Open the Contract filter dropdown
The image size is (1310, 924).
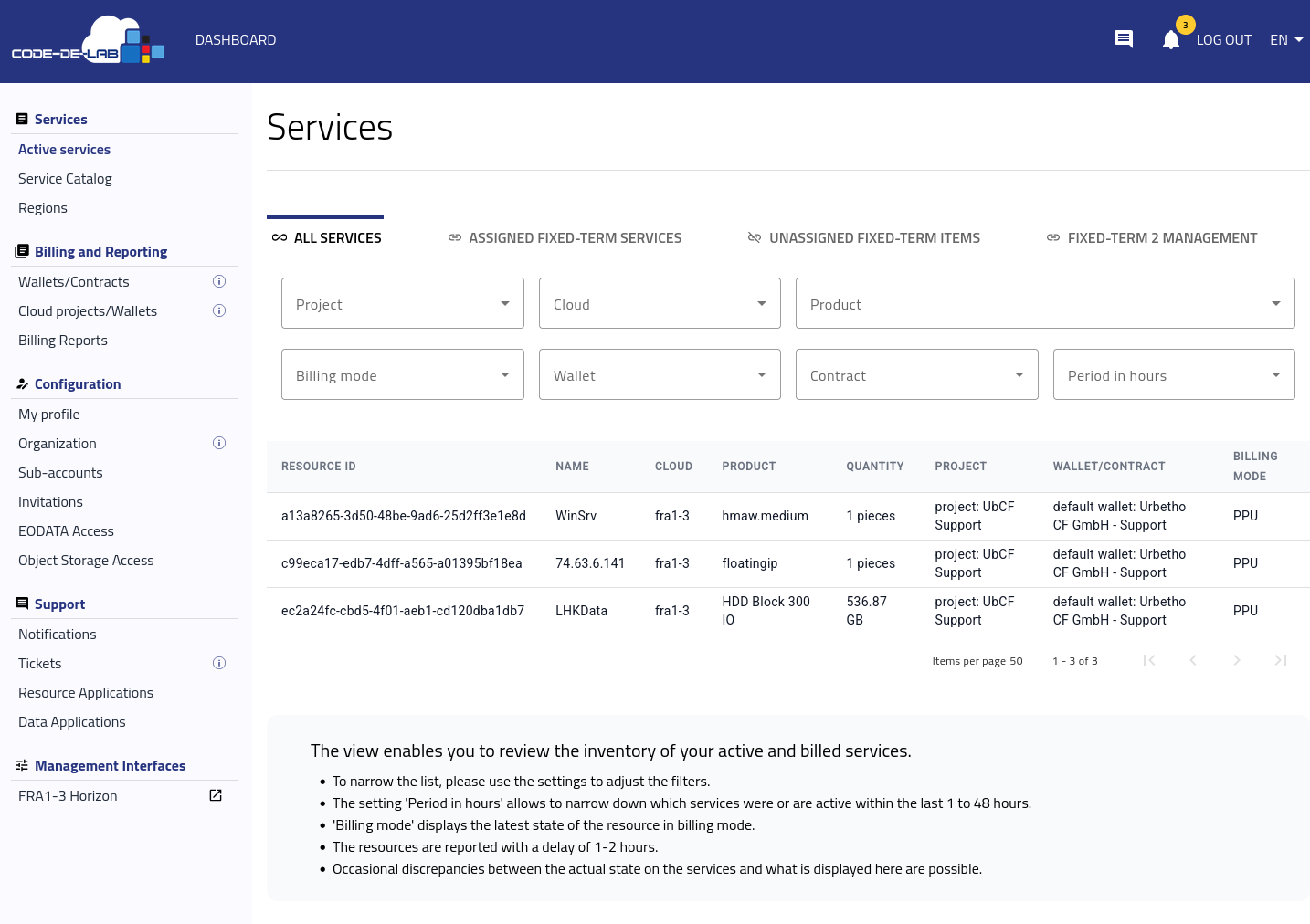917,374
